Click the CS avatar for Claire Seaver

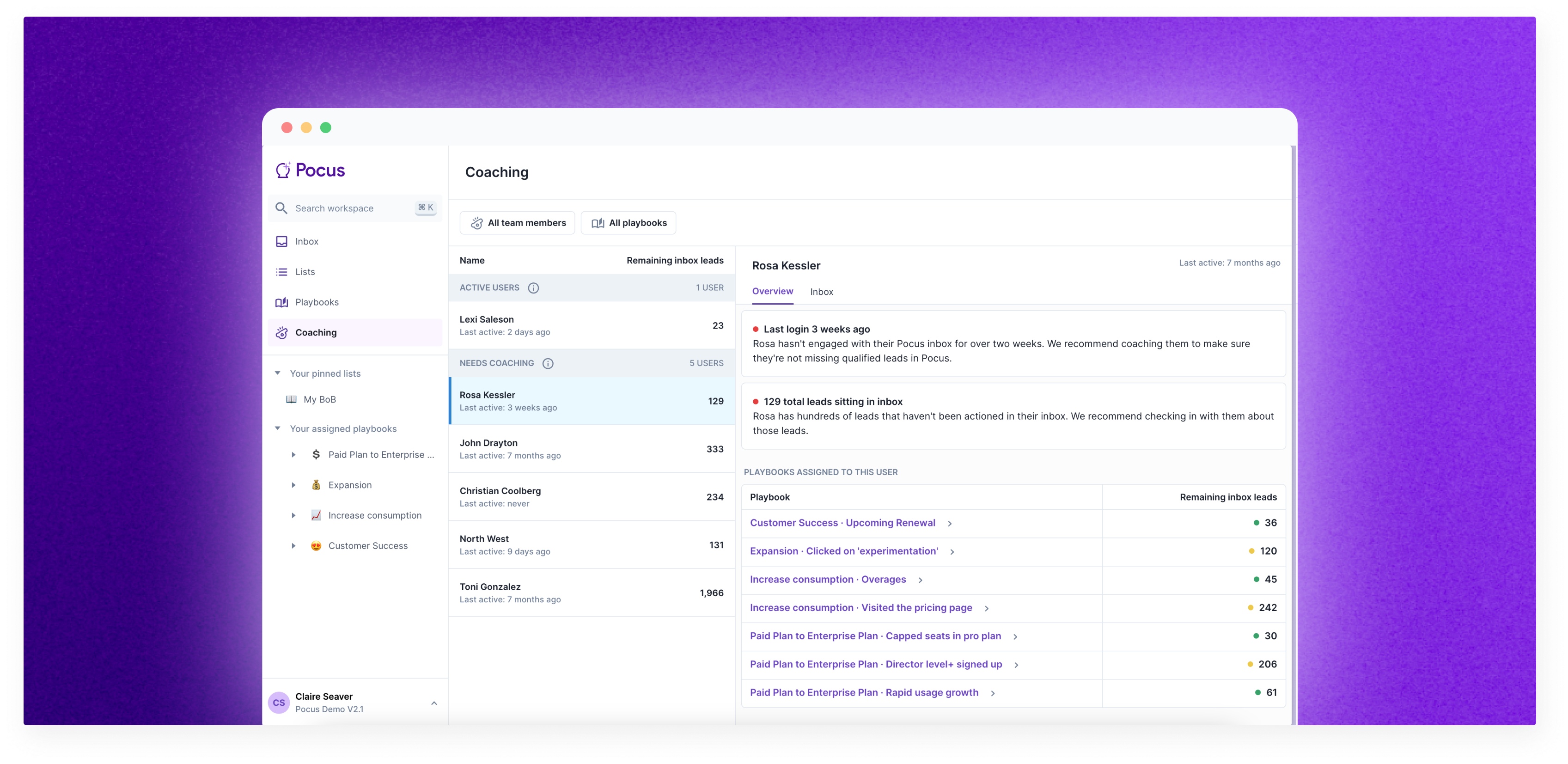[x=279, y=703]
